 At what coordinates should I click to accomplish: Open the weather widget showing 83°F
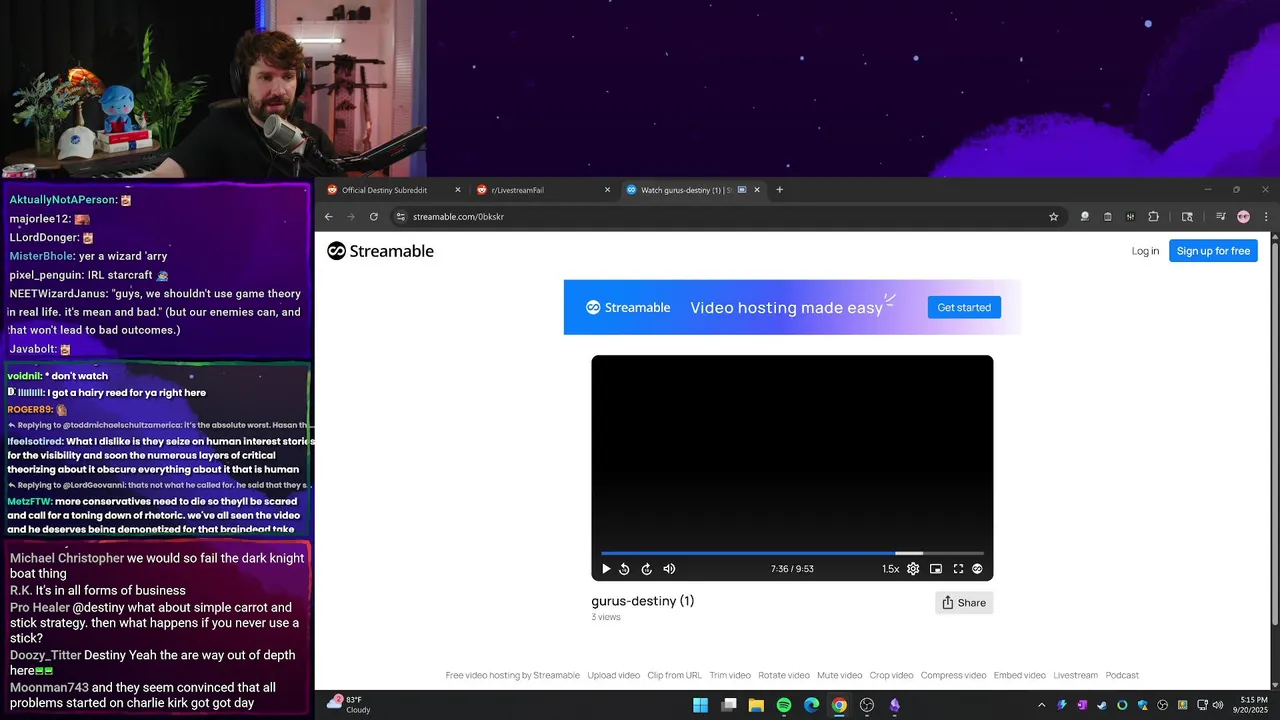click(350, 704)
